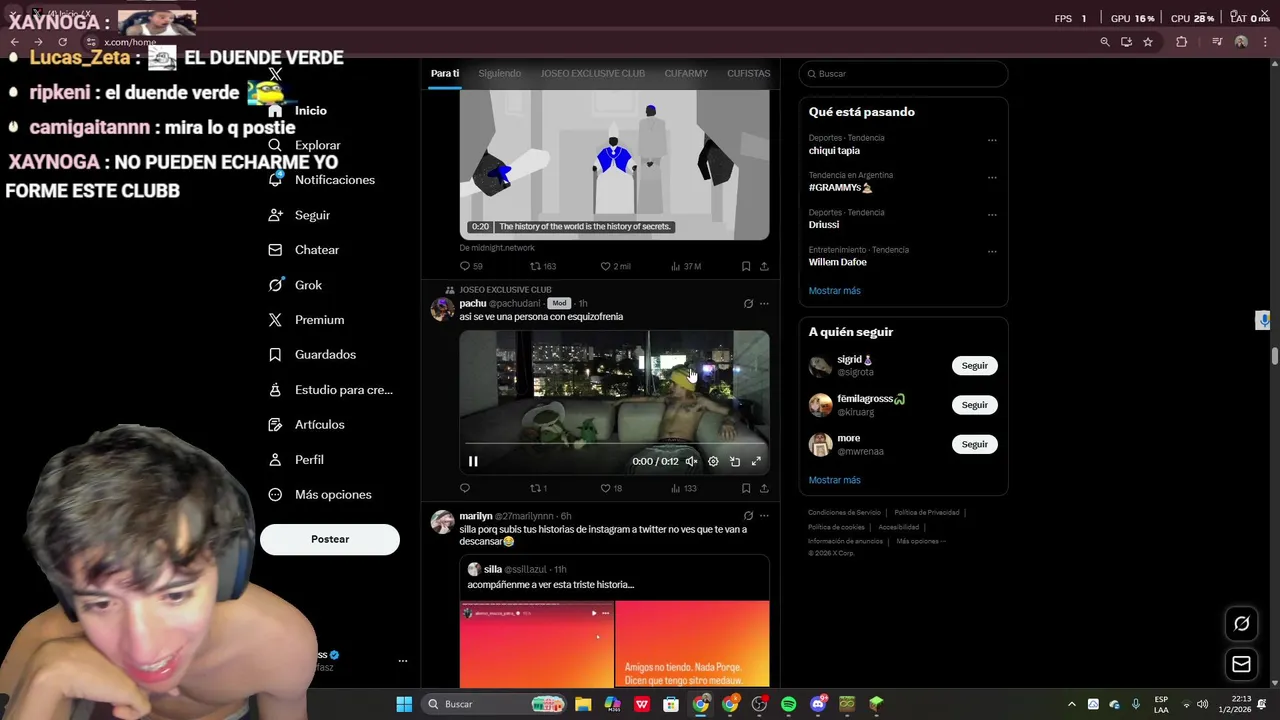Open Spotify from the taskbar
This screenshot has height=720, width=1280.
click(788, 704)
